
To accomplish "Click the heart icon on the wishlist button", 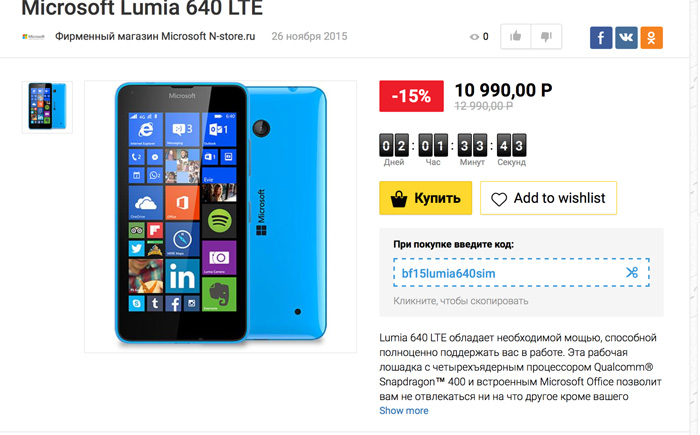I will pyautogui.click(x=499, y=199).
